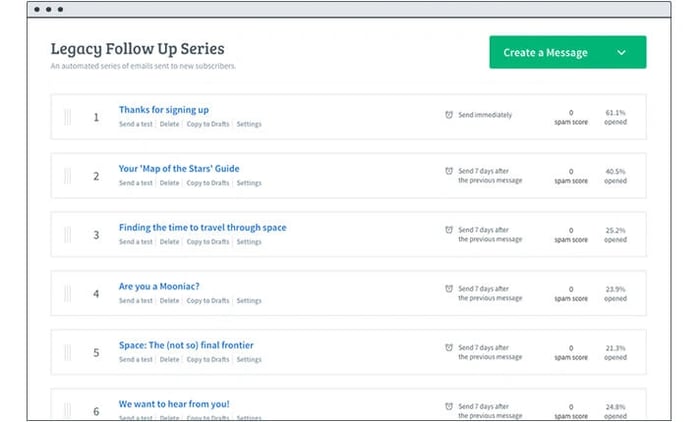Open 'Thanks for signing up' message
Image resolution: width=700 pixels, height=422 pixels.
pyautogui.click(x=163, y=109)
